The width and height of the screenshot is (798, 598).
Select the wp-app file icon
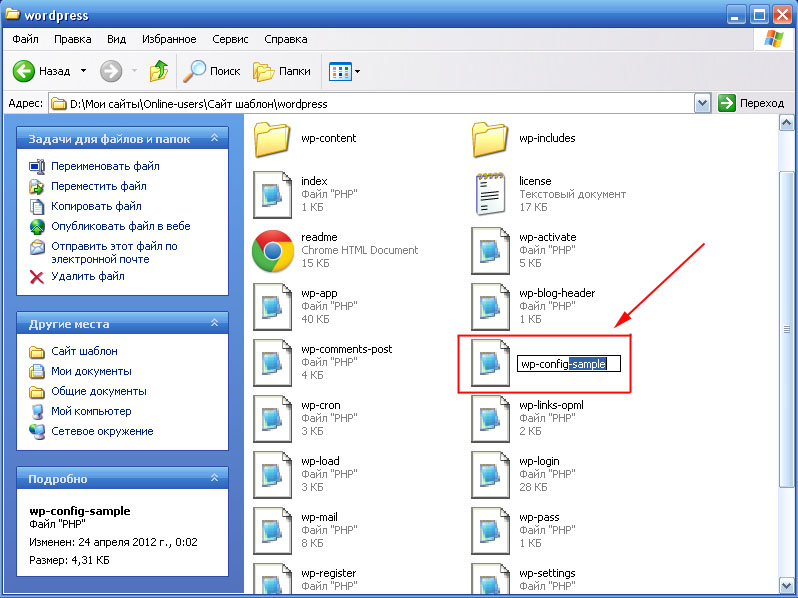click(272, 306)
